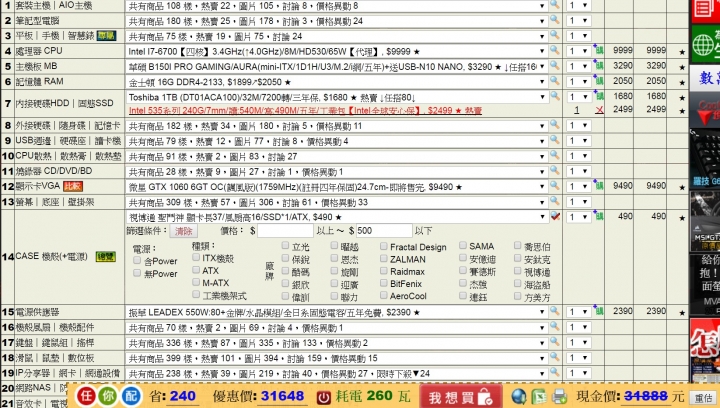This screenshot has width=720, height=408.
Task: Click the magnifier icon on the 記憶體 RAM row
Action: coord(555,80)
